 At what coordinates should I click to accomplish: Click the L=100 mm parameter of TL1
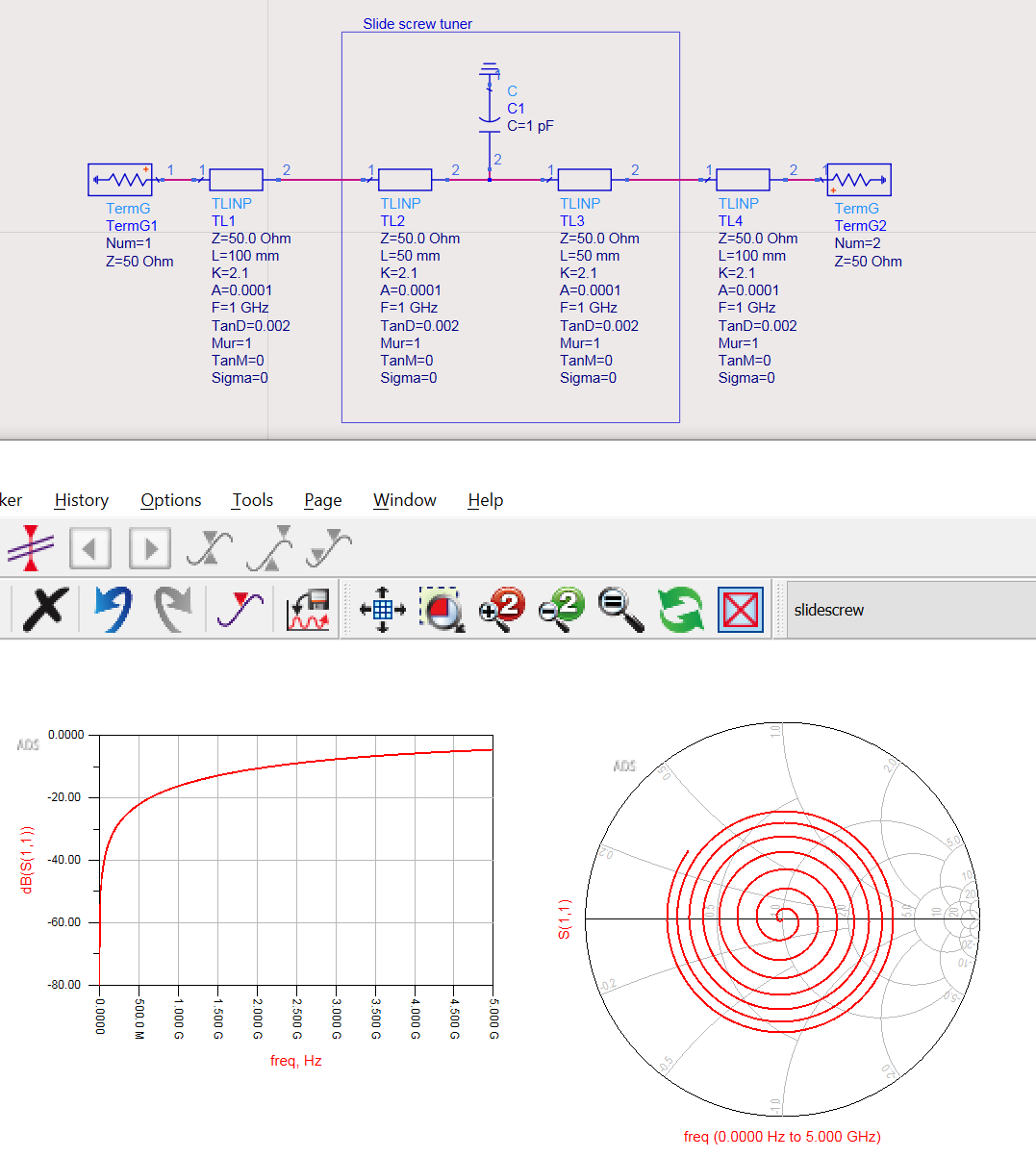click(x=245, y=256)
